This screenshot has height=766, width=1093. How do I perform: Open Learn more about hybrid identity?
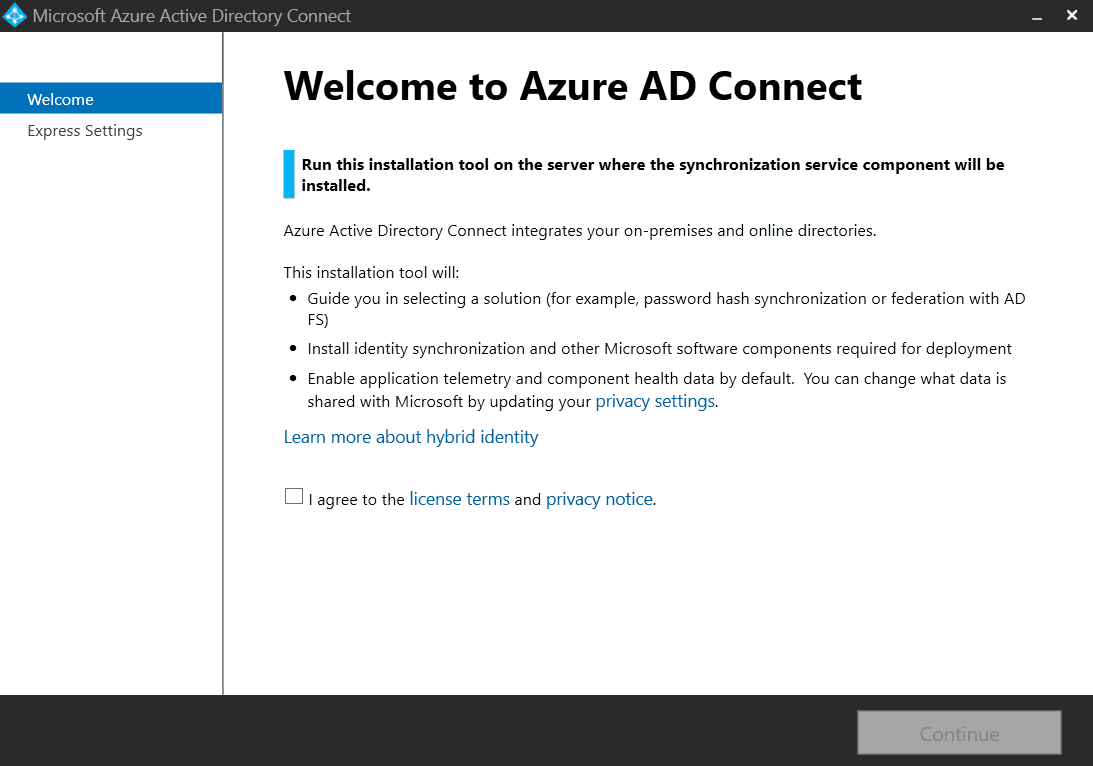click(x=411, y=437)
